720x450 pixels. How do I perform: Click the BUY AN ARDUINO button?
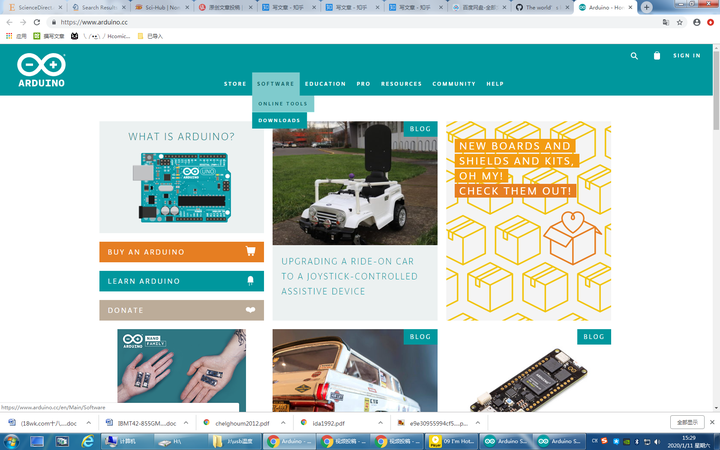pyautogui.click(x=181, y=252)
